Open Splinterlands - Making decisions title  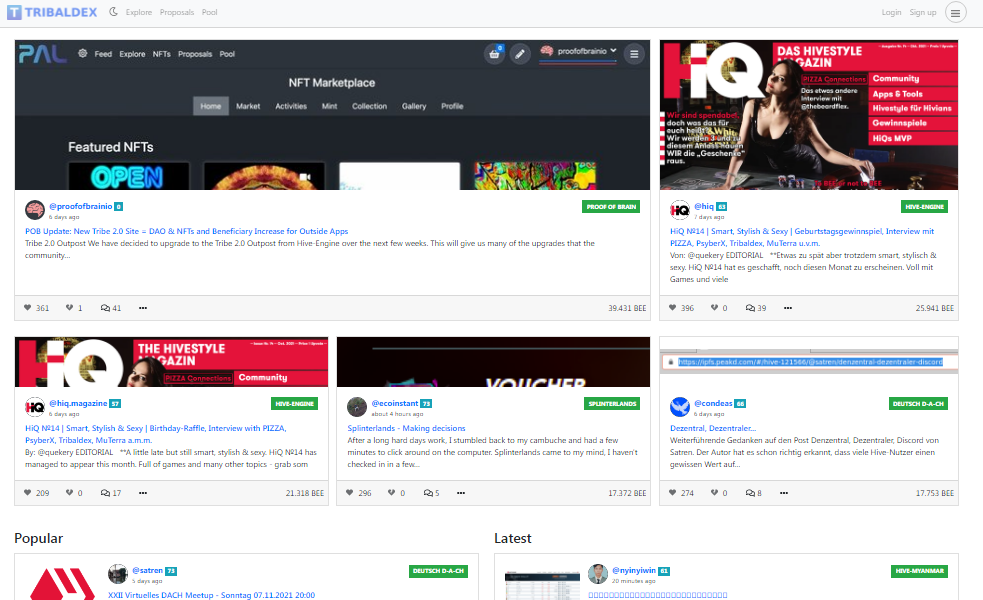tap(406, 428)
